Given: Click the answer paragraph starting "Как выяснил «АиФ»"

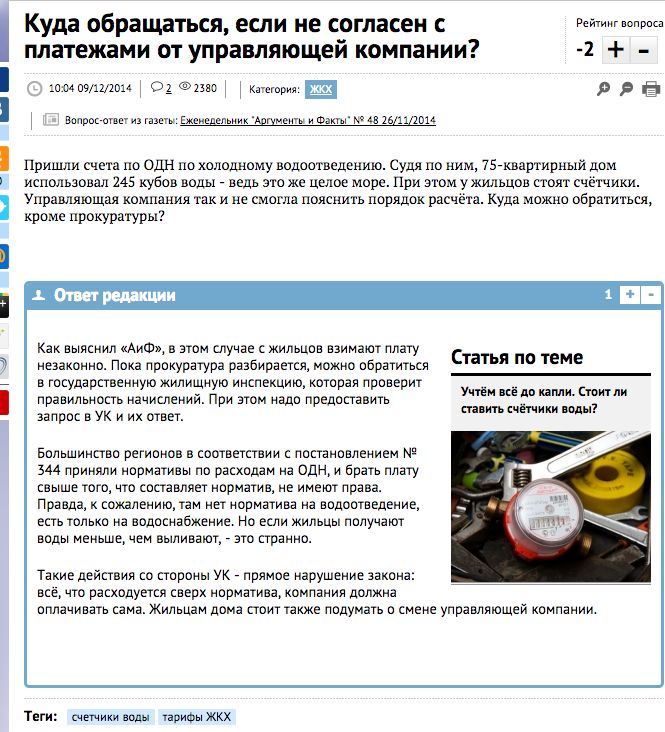Looking at the screenshot, I should pos(233,382).
